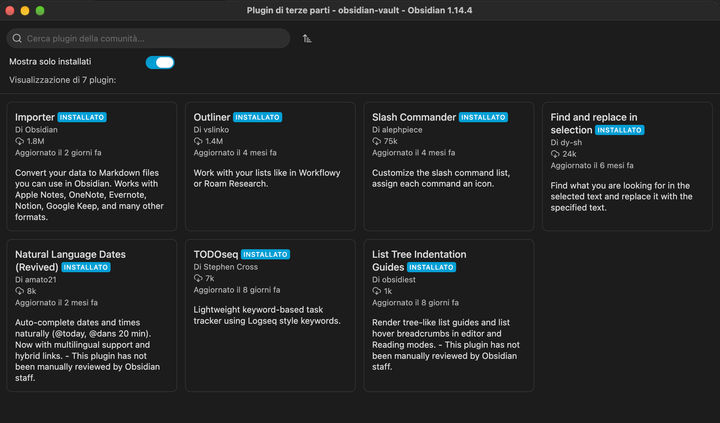Maximize window with green button

click(40, 10)
